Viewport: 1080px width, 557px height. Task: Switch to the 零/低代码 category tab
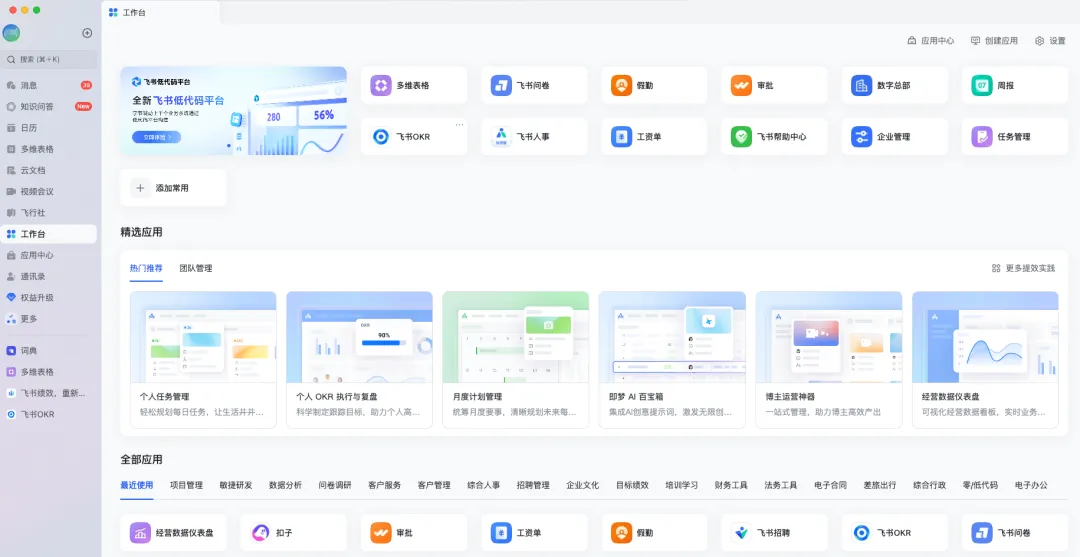click(980, 485)
